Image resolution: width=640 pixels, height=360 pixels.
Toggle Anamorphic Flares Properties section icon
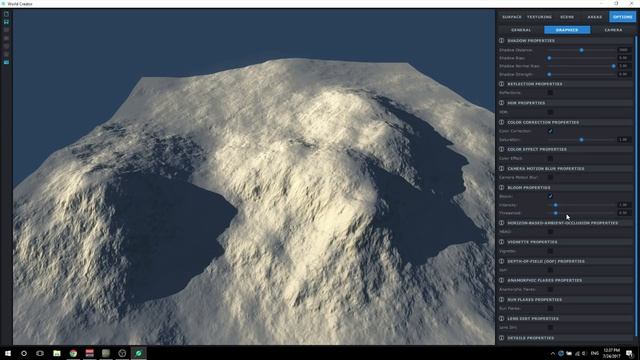point(502,280)
